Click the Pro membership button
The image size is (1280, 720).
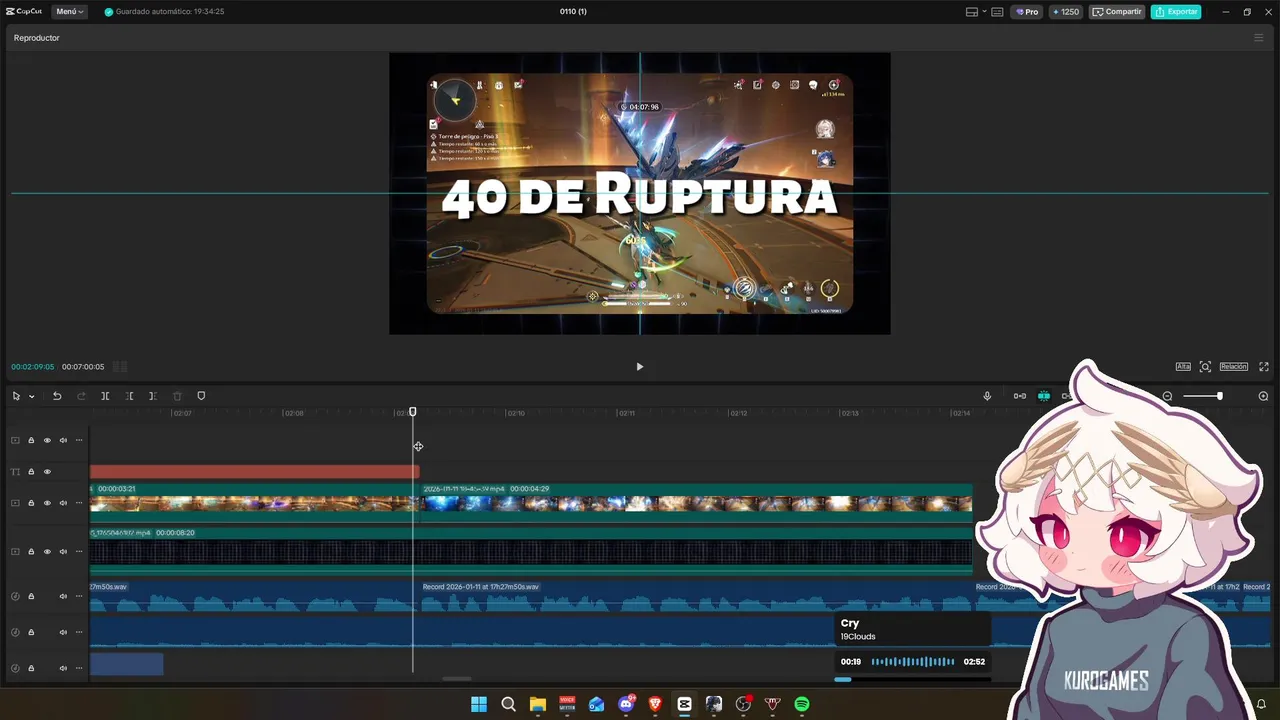click(x=1027, y=12)
